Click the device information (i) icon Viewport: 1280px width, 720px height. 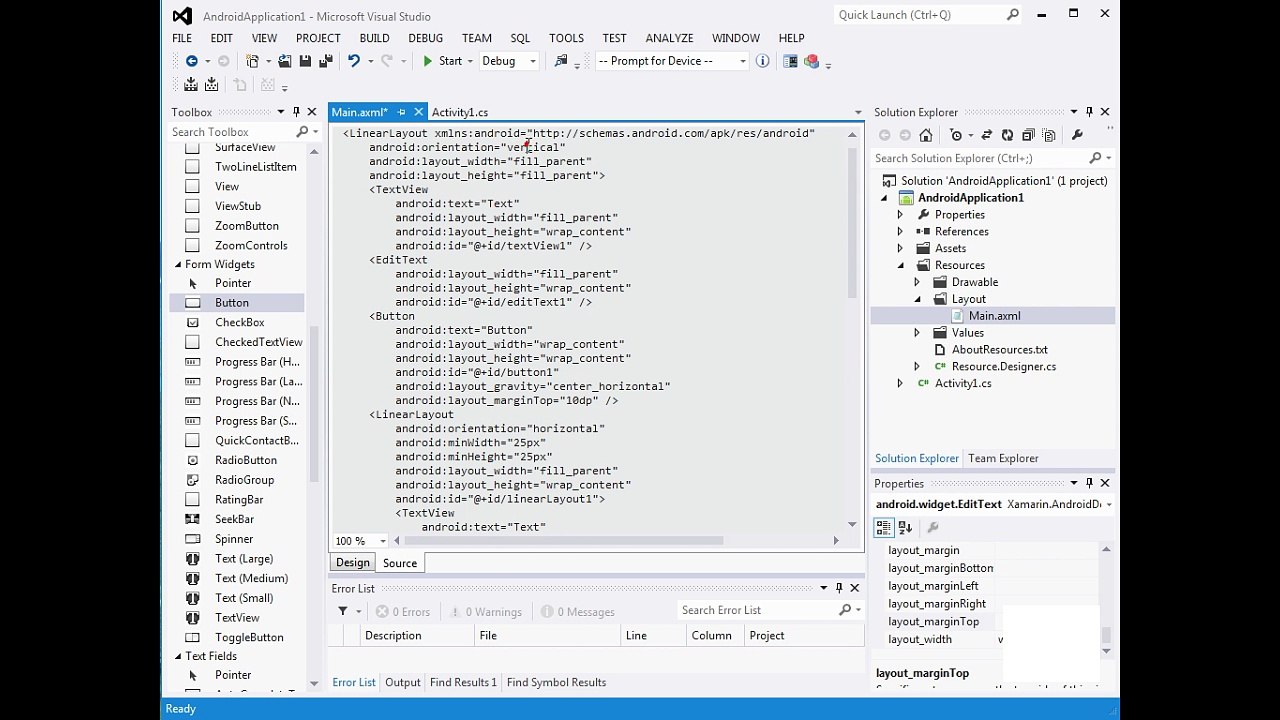click(763, 61)
